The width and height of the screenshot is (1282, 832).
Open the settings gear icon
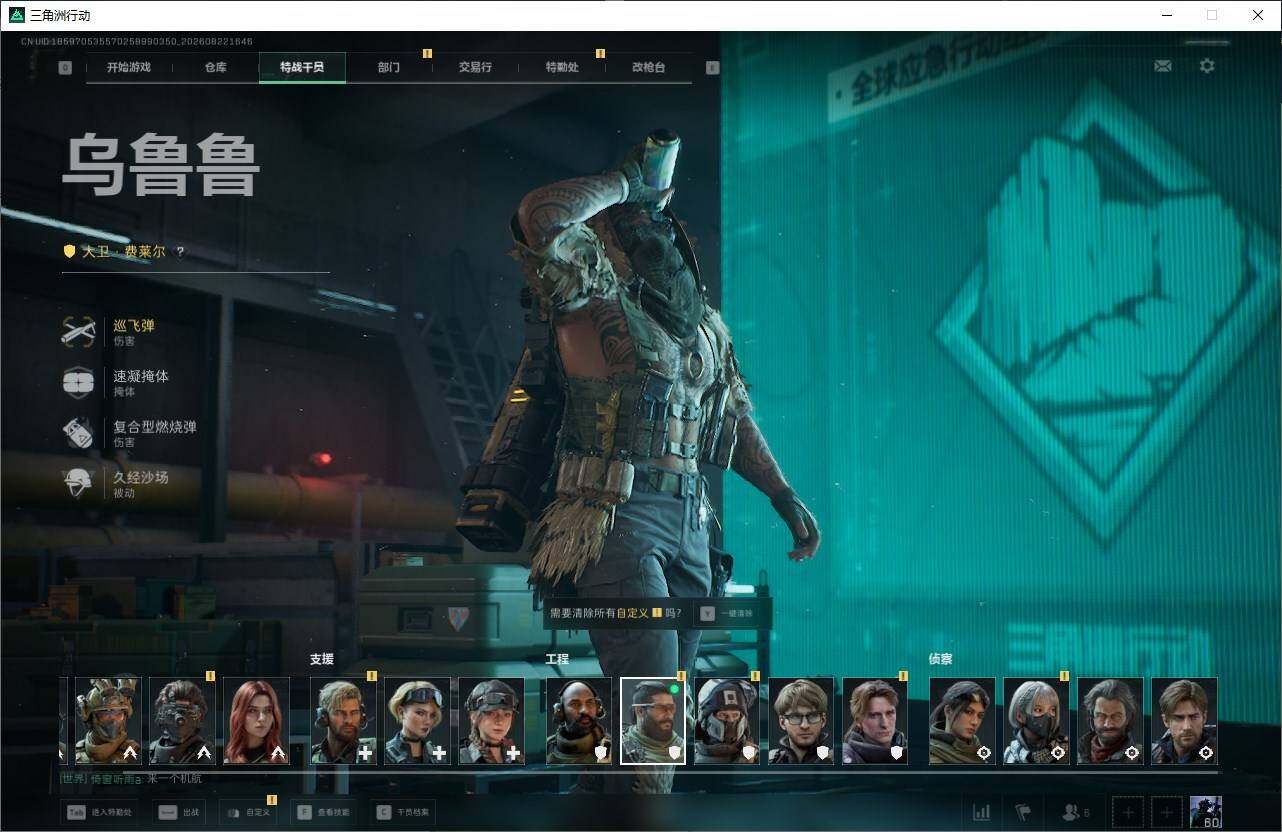pyautogui.click(x=1207, y=66)
